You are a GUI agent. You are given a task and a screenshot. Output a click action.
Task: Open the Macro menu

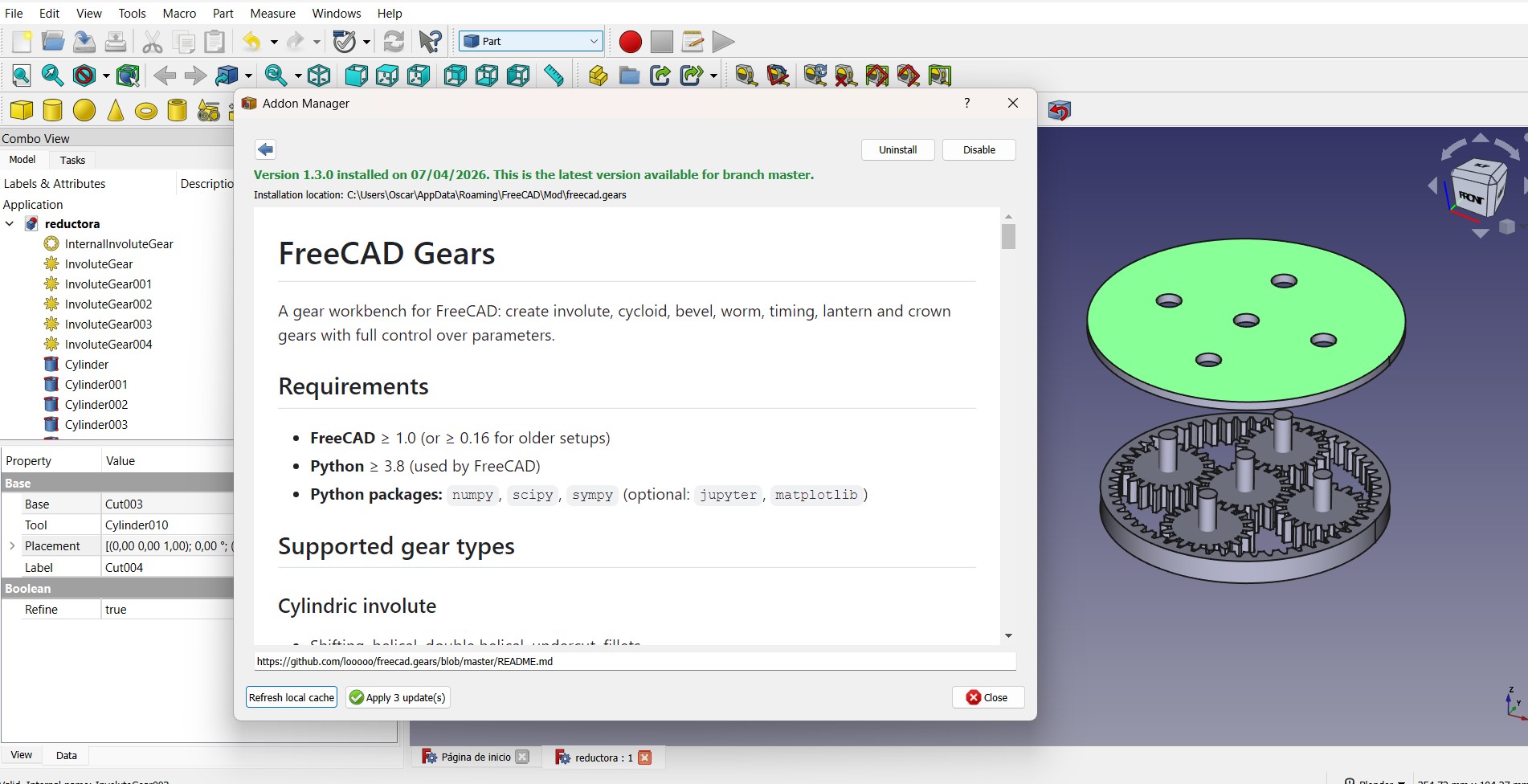click(179, 14)
